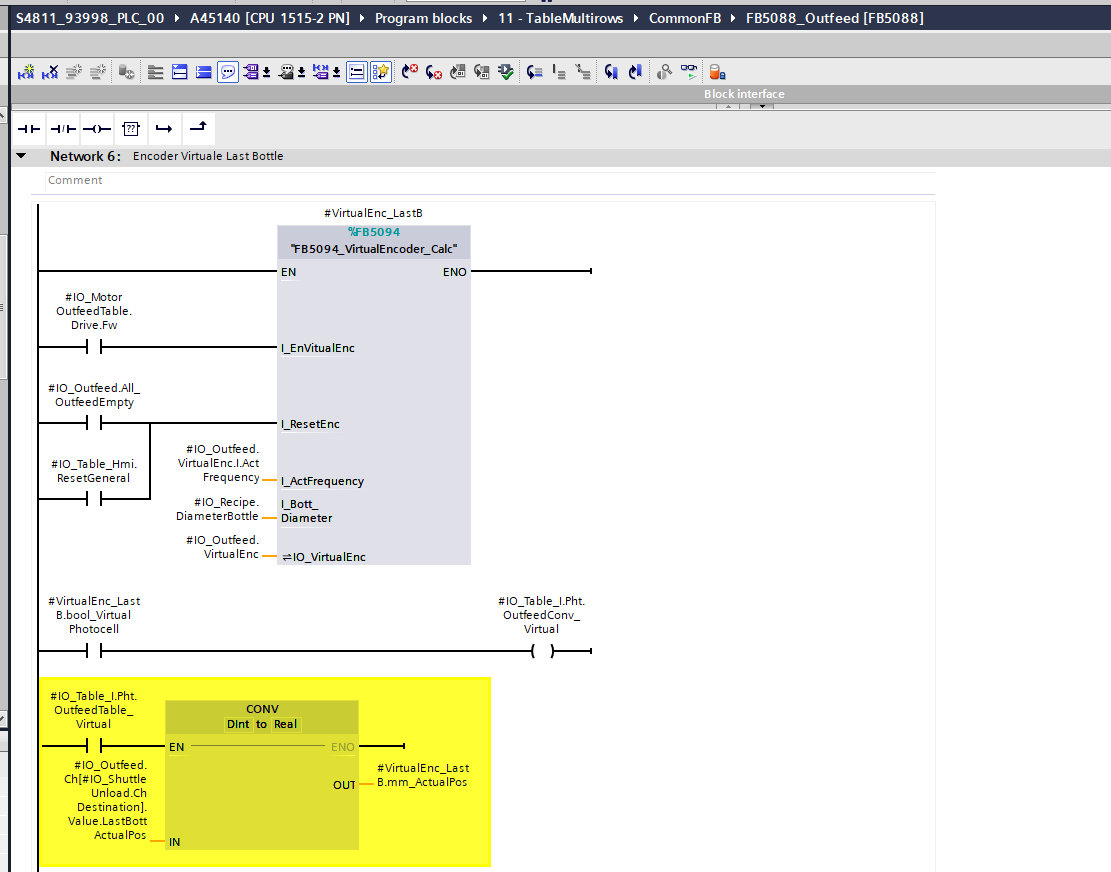Toggle monitoring on/off glasses icon

point(689,72)
